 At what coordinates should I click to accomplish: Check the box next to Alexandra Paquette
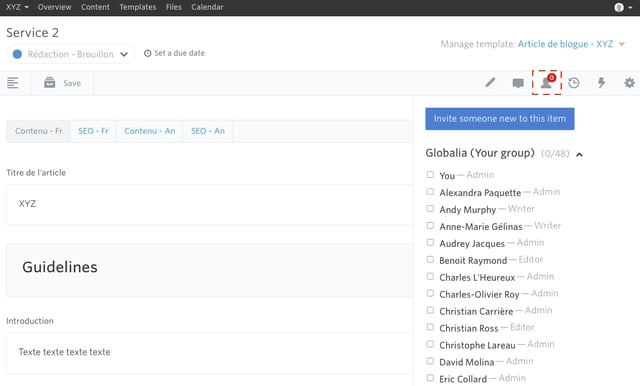coord(430,192)
